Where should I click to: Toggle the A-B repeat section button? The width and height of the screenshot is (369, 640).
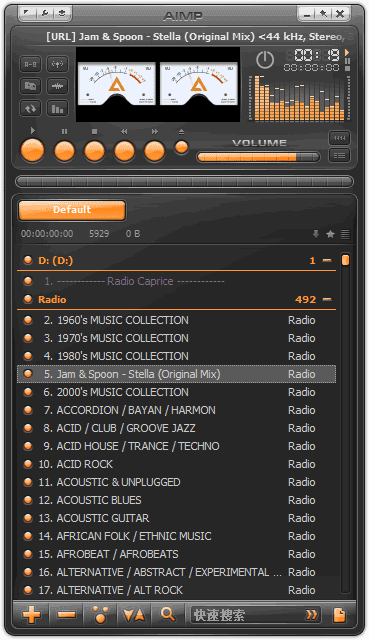pos(31,64)
